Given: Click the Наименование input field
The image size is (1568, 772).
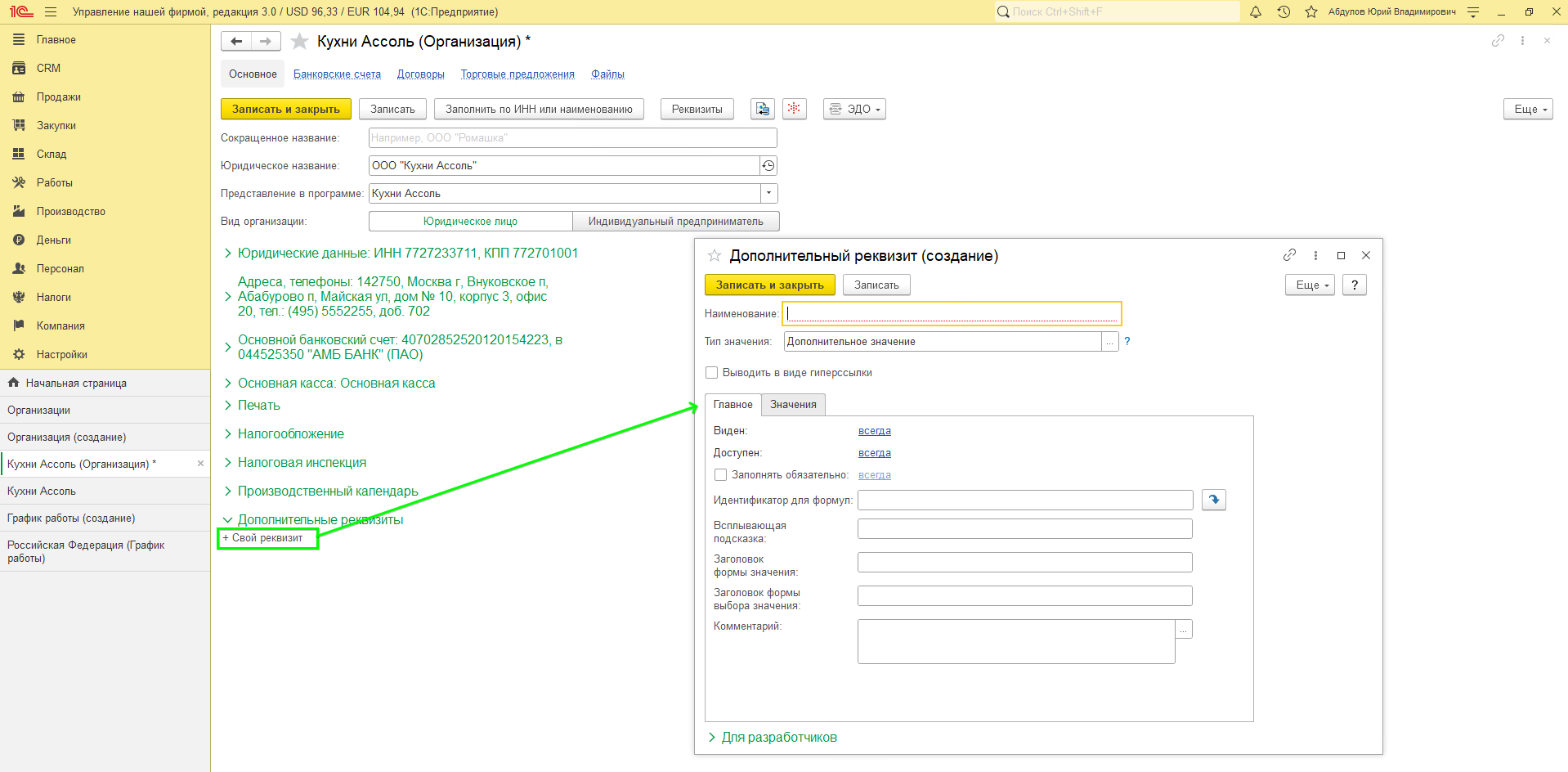Looking at the screenshot, I should click(x=952, y=314).
